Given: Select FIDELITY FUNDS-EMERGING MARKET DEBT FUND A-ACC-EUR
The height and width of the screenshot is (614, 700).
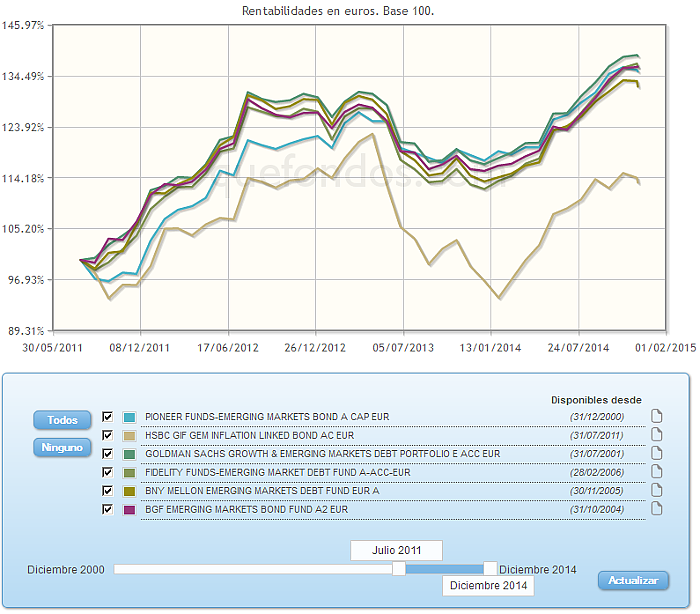Looking at the screenshot, I should 278,472.
